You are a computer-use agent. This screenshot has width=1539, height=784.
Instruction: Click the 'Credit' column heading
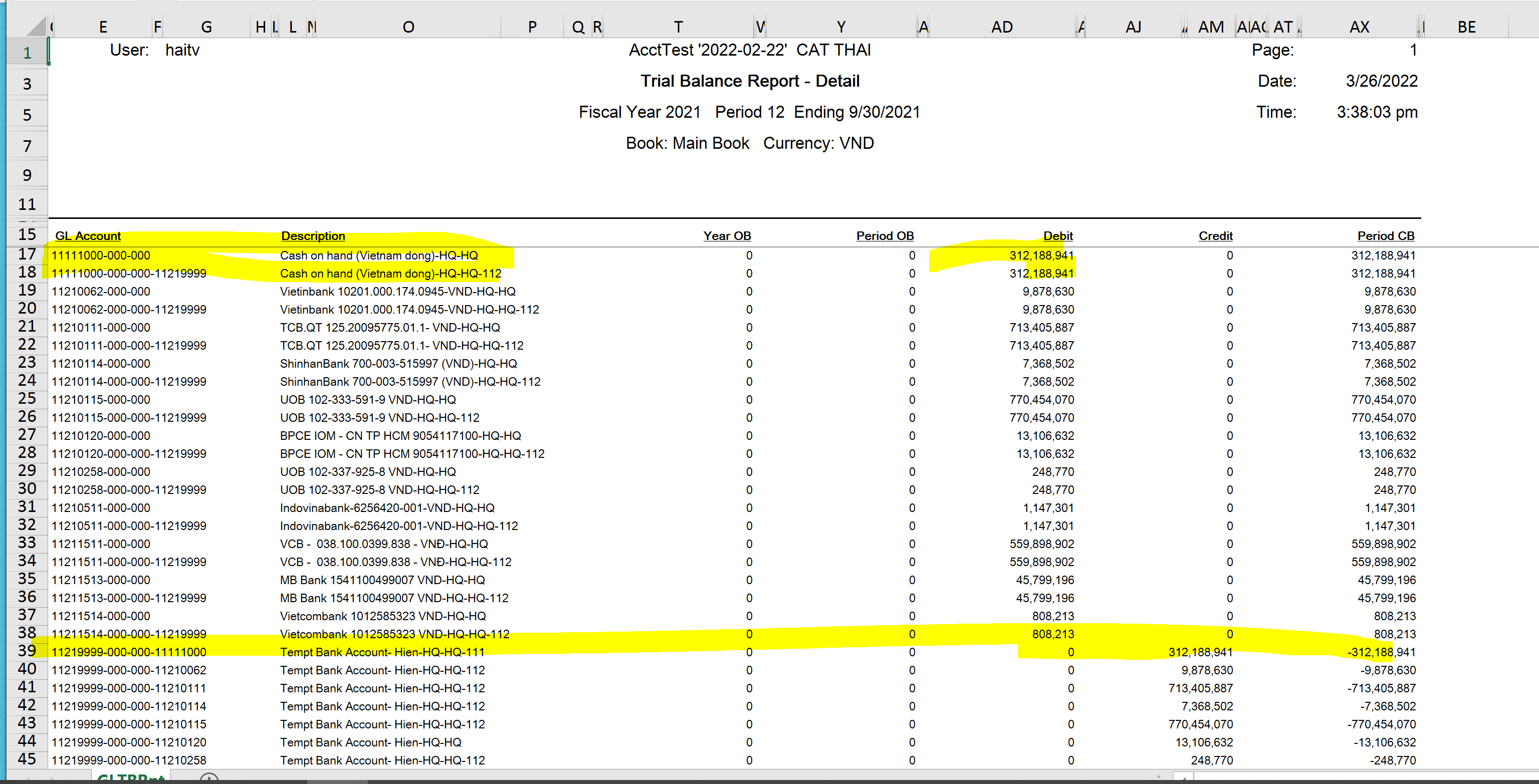pyautogui.click(x=1215, y=236)
